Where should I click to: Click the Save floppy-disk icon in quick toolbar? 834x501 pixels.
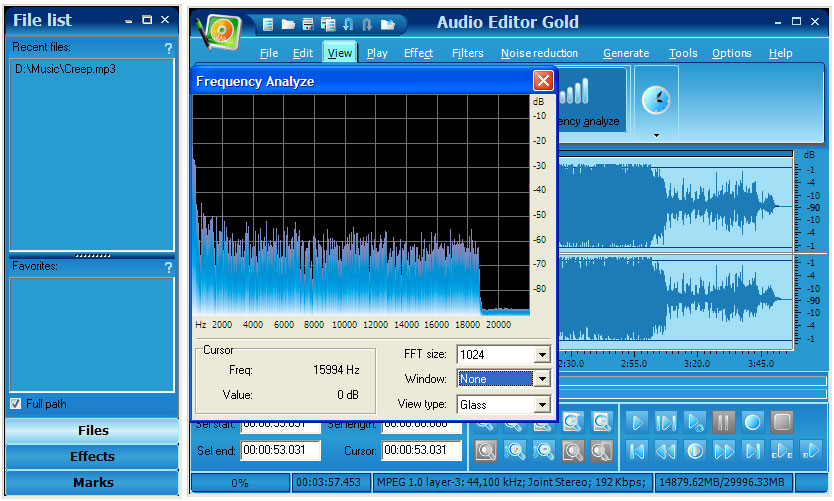307,24
